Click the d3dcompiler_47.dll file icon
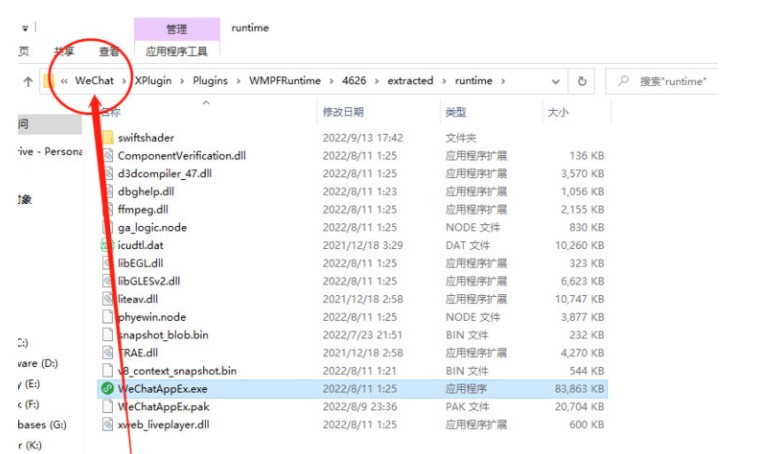Screen dimensions: 765x454 pyautogui.click(x=107, y=174)
